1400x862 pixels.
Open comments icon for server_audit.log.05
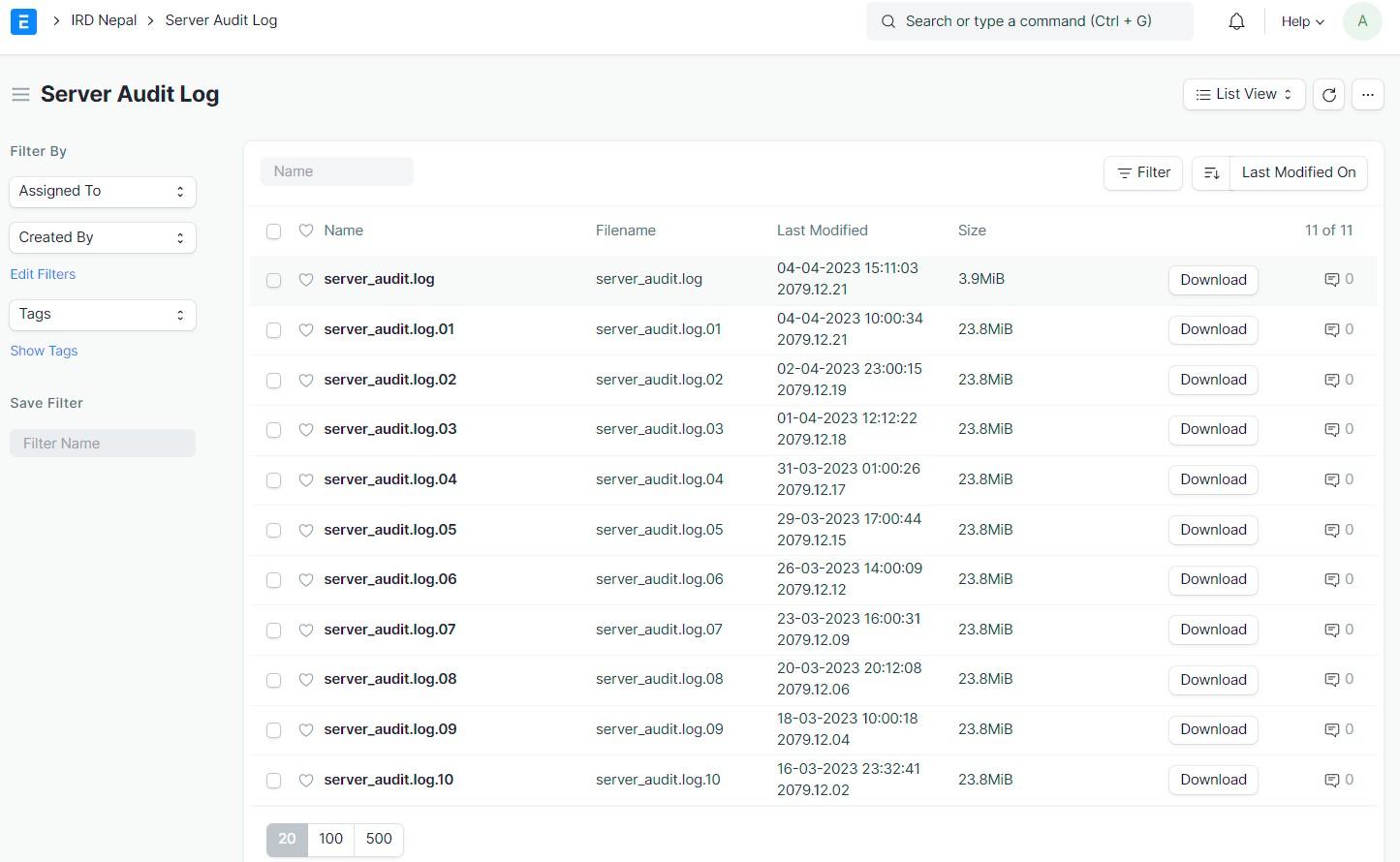pos(1331,530)
